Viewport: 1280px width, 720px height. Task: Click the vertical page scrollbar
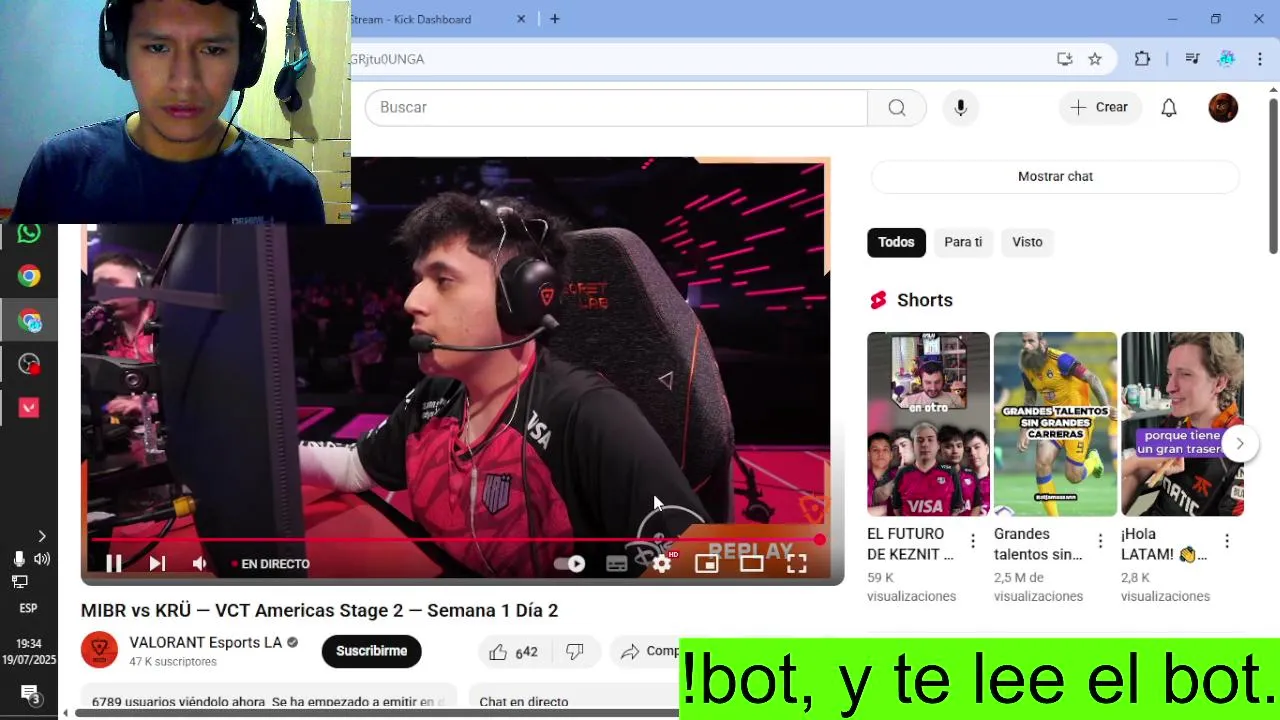(x=1273, y=175)
